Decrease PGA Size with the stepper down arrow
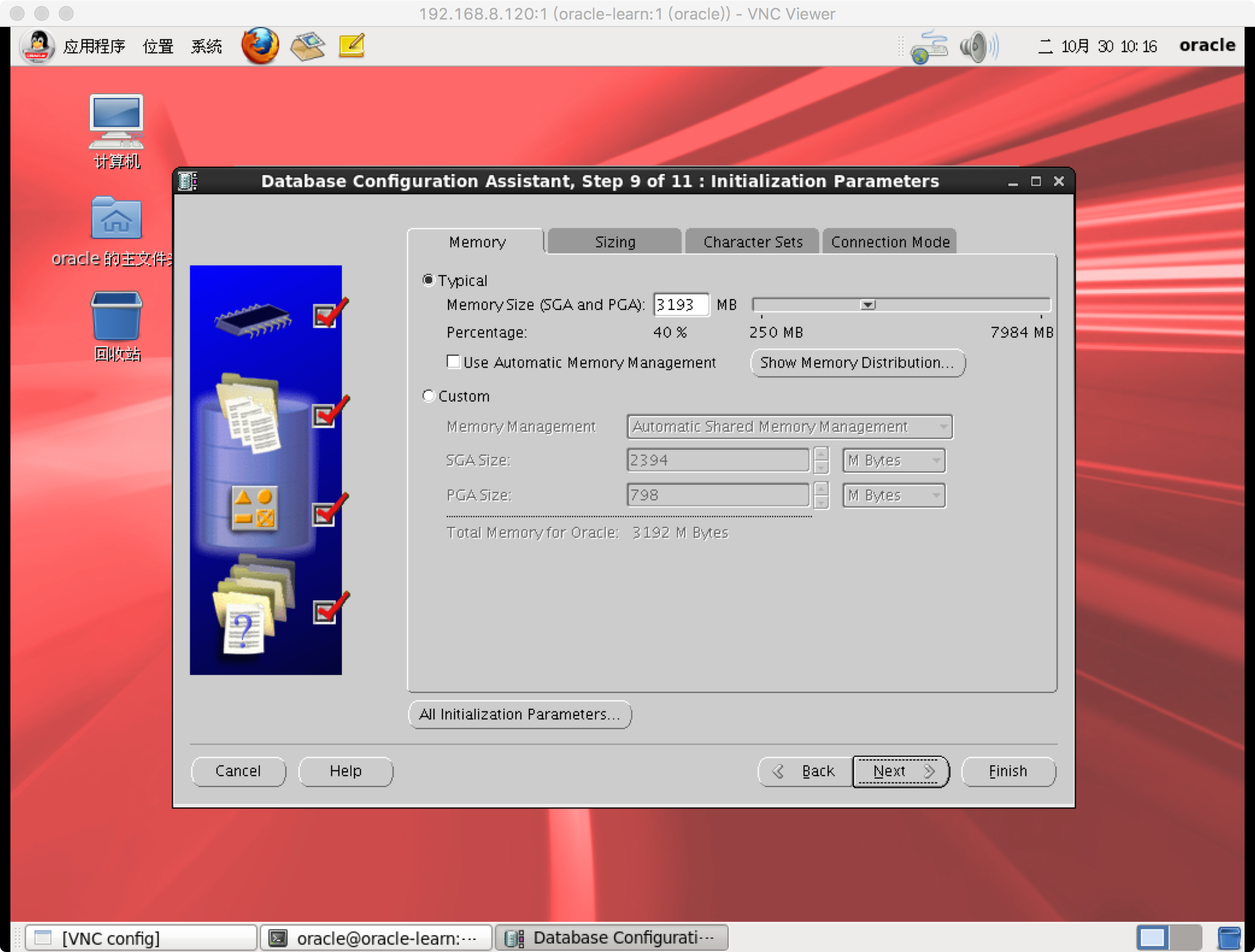The width and height of the screenshot is (1255, 952). tap(822, 502)
